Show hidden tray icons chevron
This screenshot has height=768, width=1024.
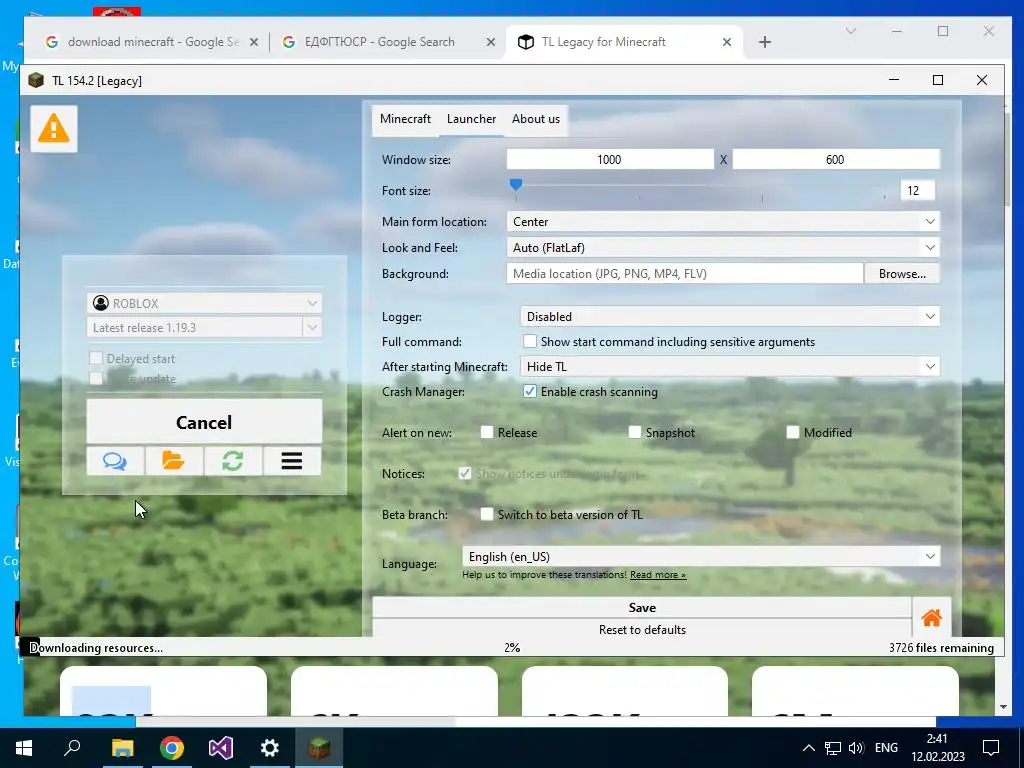(808, 748)
